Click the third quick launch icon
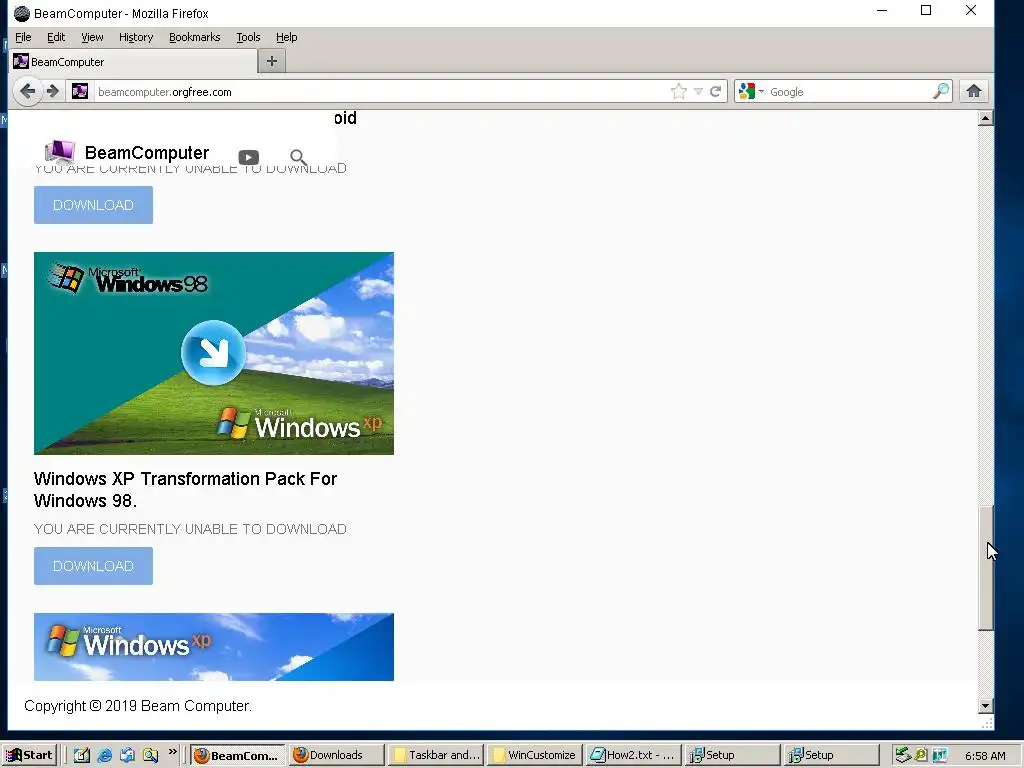Screen dimensions: 1024x768 [127, 755]
